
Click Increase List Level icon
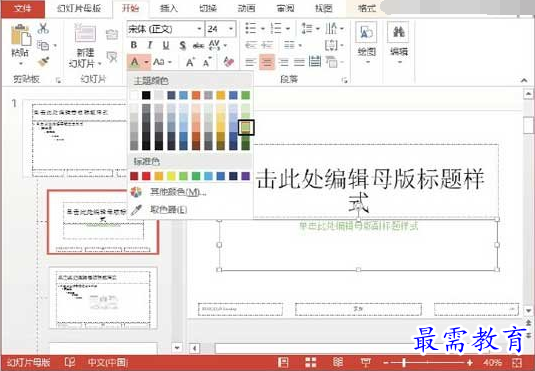pos(267,45)
